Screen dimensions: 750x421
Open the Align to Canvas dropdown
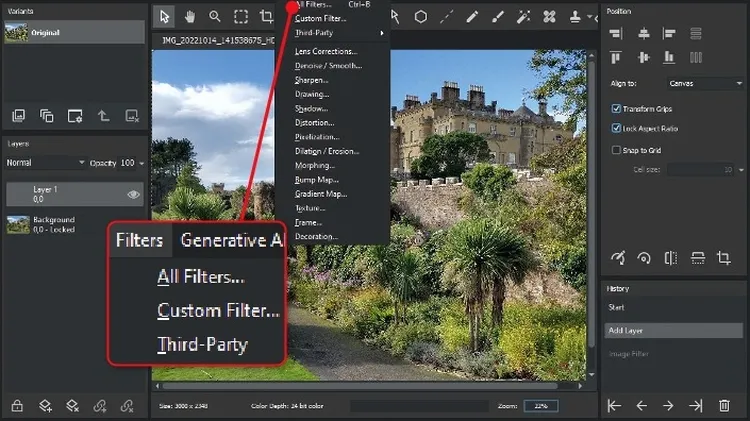pyautogui.click(x=703, y=84)
